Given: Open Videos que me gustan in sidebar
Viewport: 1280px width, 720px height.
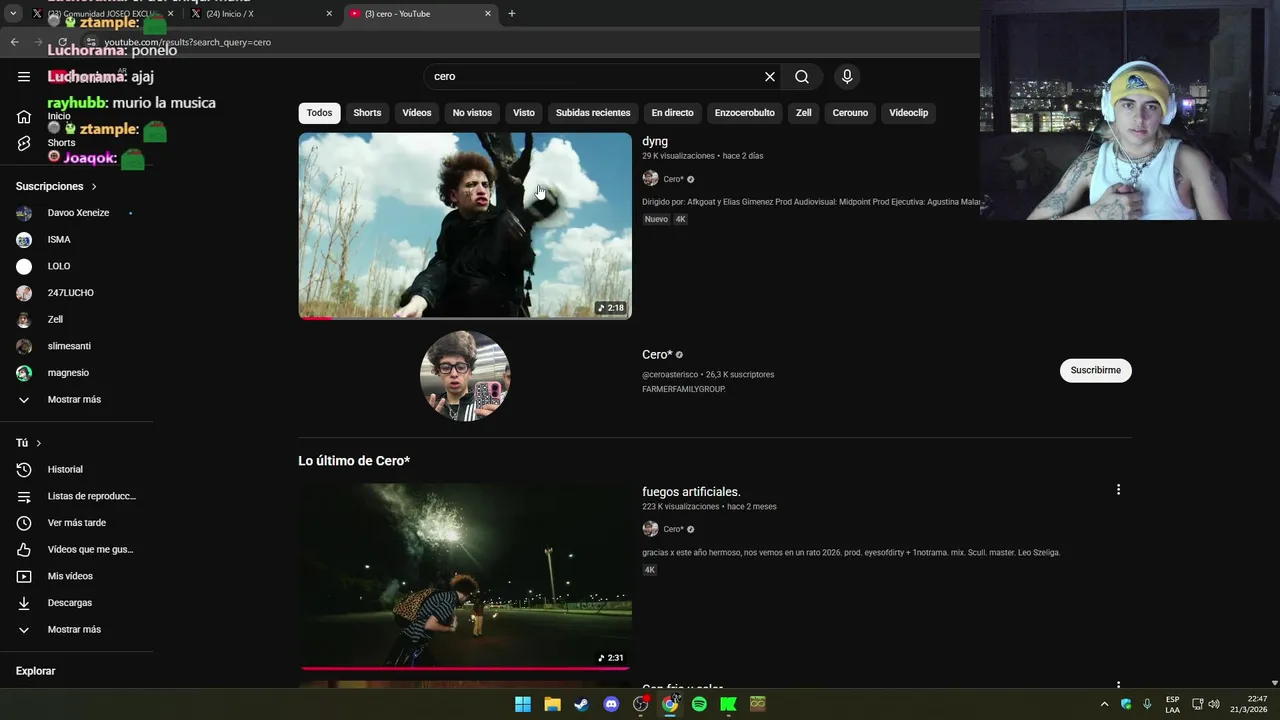Looking at the screenshot, I should pyautogui.click(x=77, y=550).
